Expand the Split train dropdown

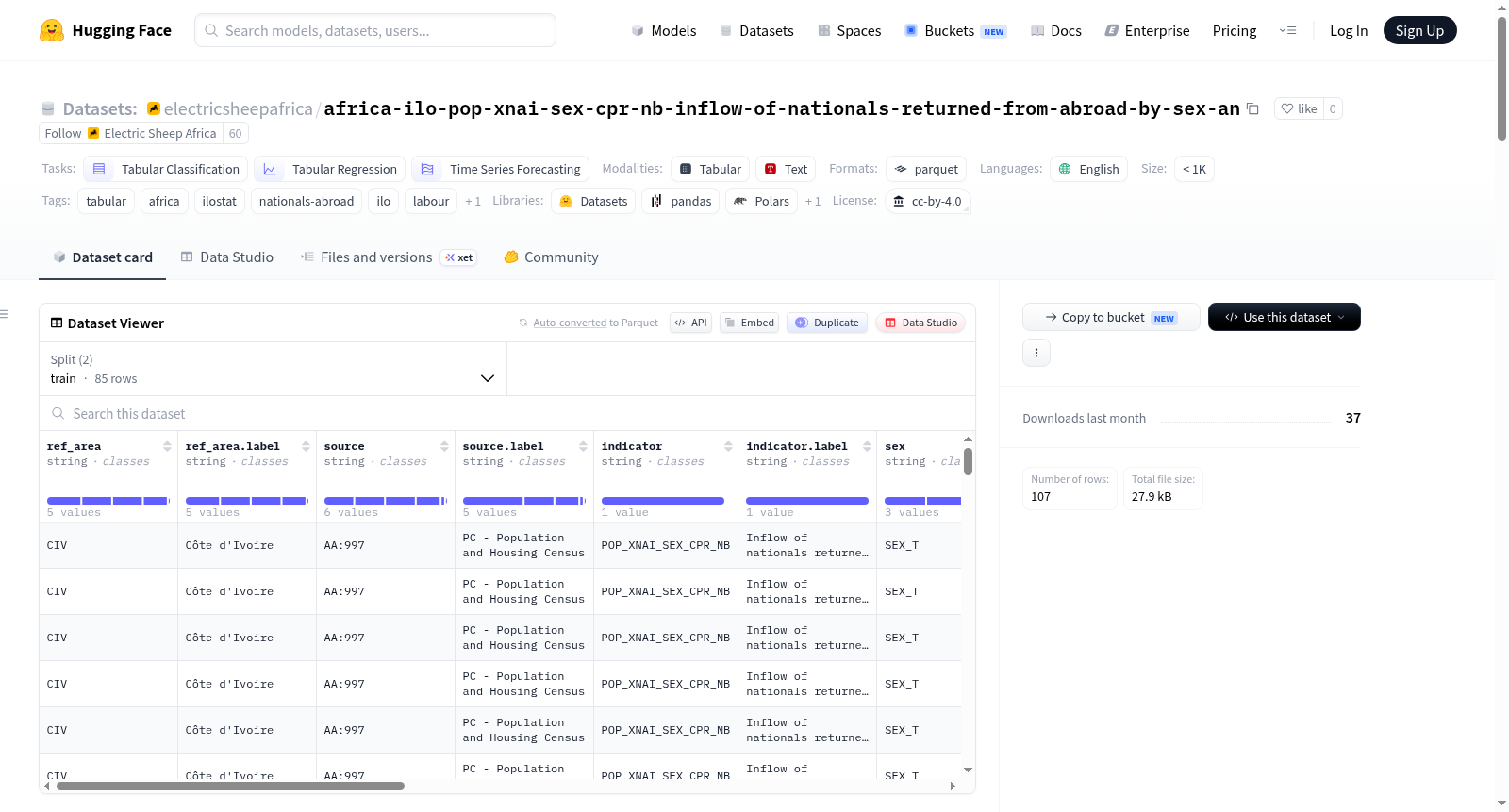coord(274,369)
